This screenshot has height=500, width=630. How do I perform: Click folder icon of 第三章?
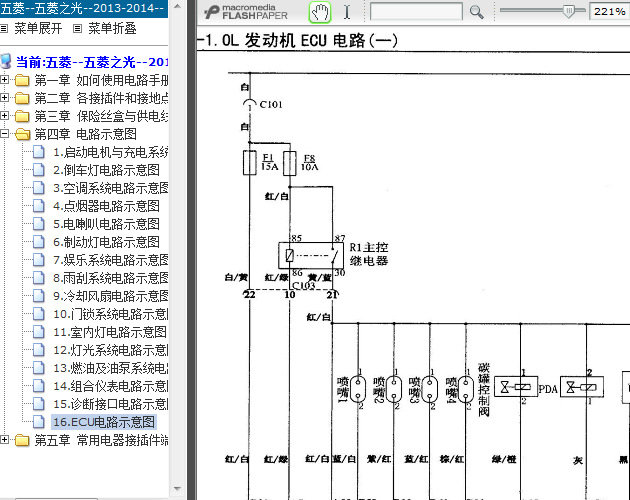(x=22, y=117)
